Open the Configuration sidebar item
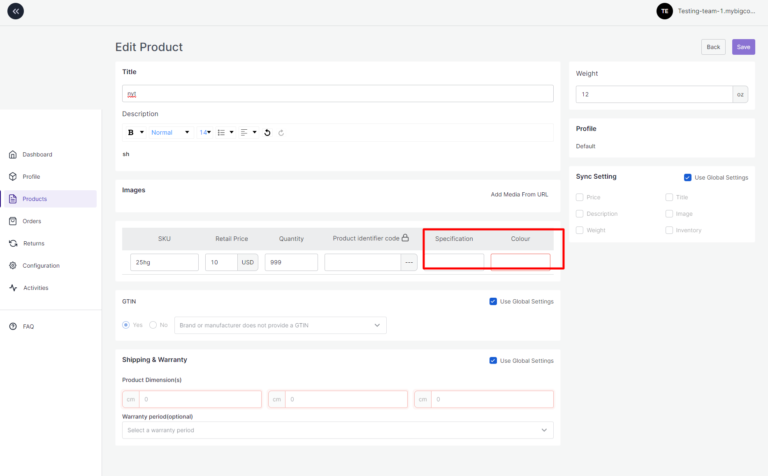768x476 pixels. 41,265
